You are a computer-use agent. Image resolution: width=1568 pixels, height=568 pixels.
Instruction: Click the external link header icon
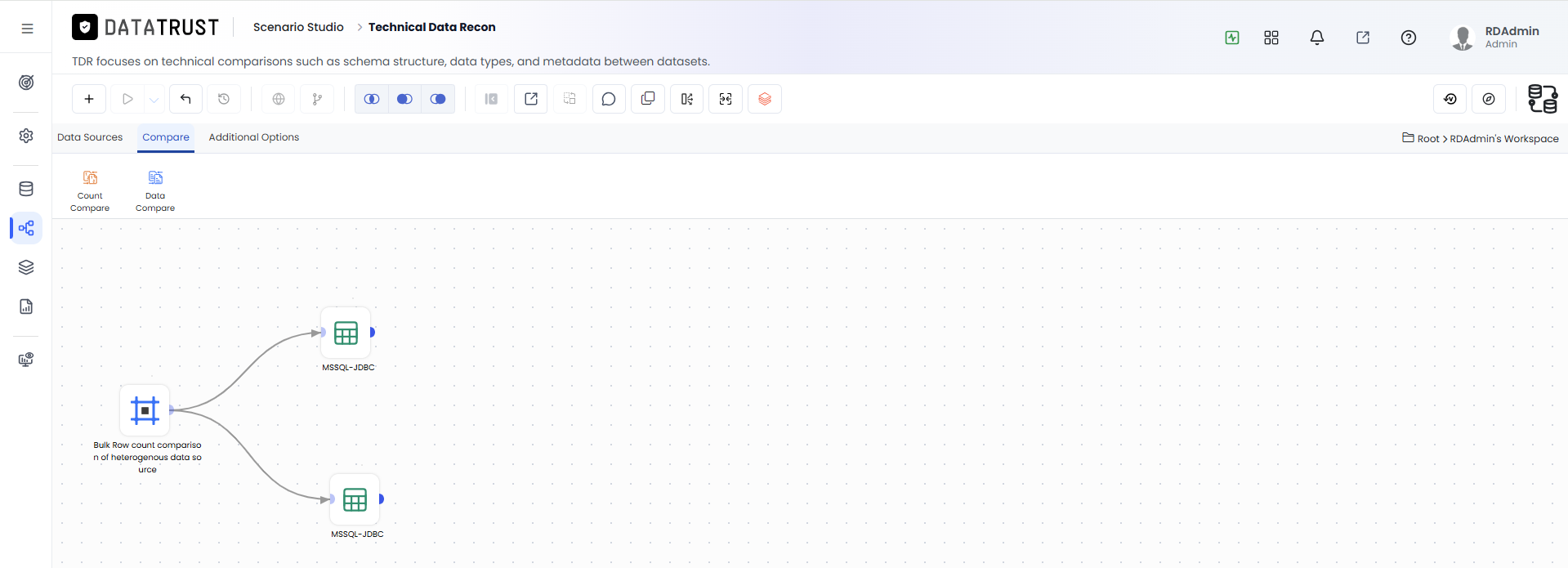click(1363, 38)
